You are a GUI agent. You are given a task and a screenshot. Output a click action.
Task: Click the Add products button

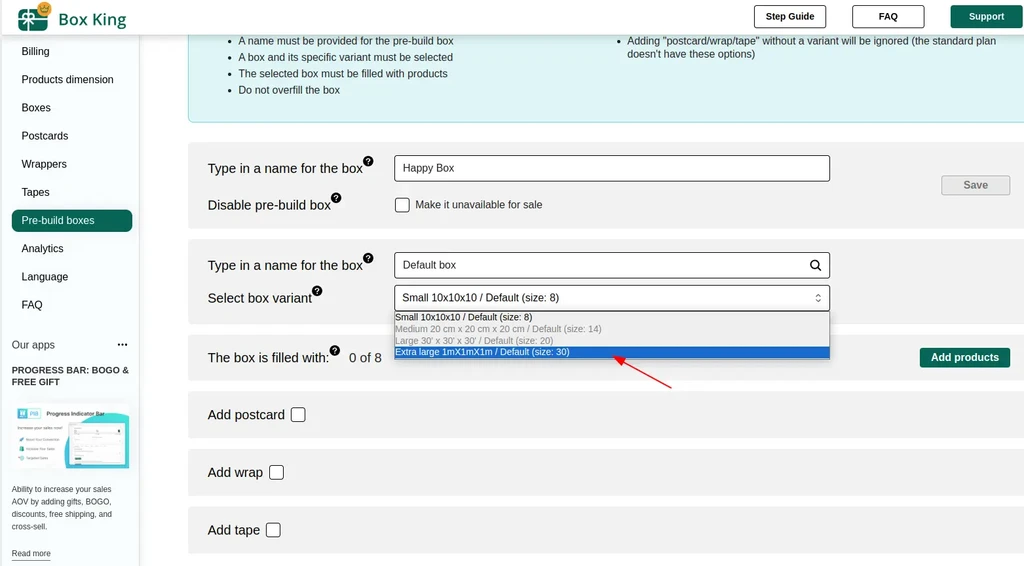(965, 357)
